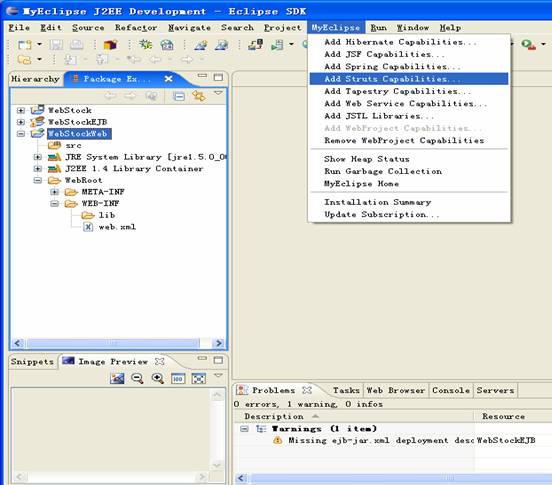Open the Window menu
This screenshot has width=552, height=485.
point(413,27)
